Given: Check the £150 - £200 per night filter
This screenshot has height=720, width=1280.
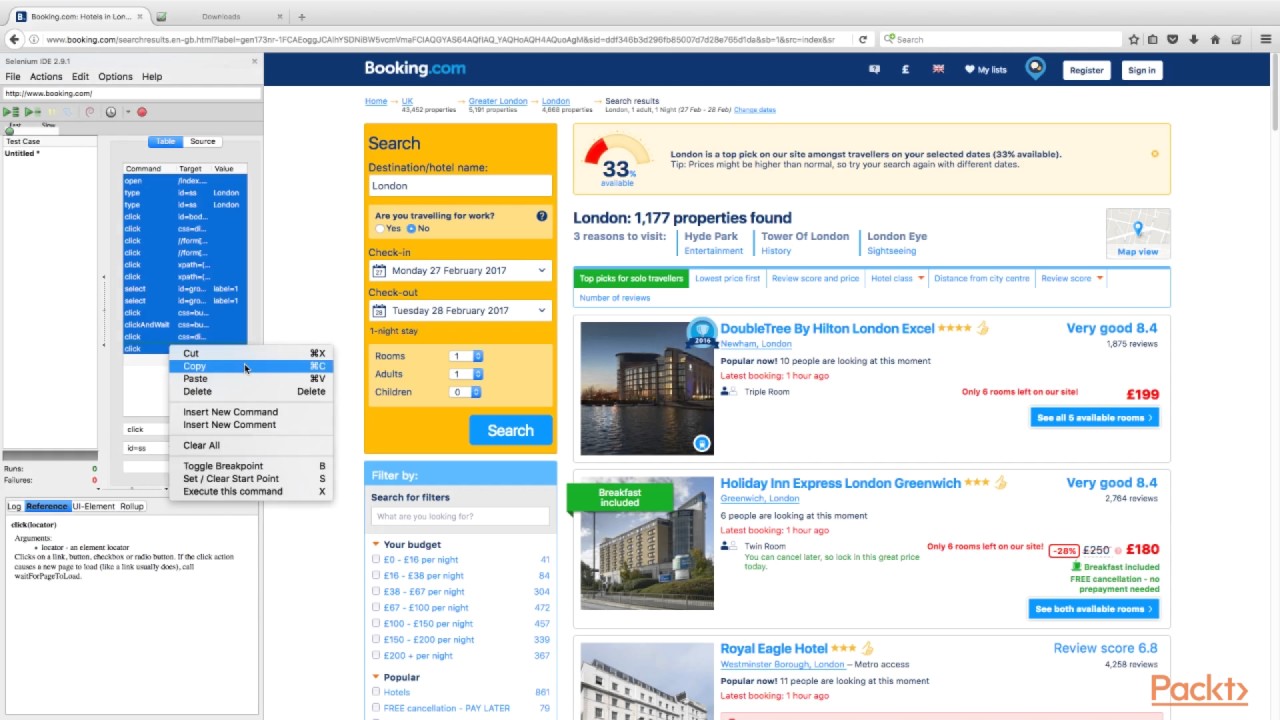Looking at the screenshot, I should point(376,640).
